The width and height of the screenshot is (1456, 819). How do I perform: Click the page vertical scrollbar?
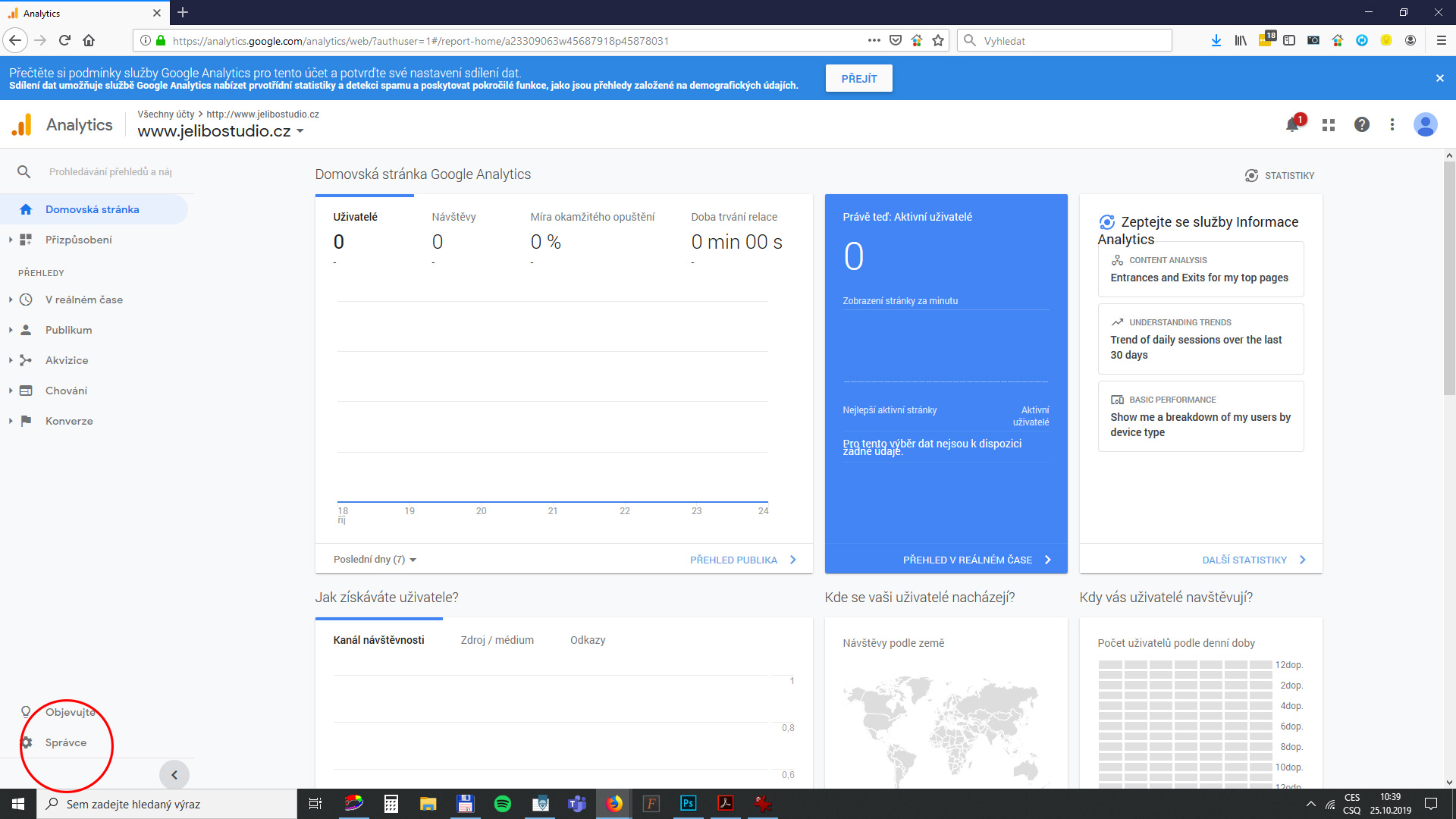pyautogui.click(x=1449, y=277)
